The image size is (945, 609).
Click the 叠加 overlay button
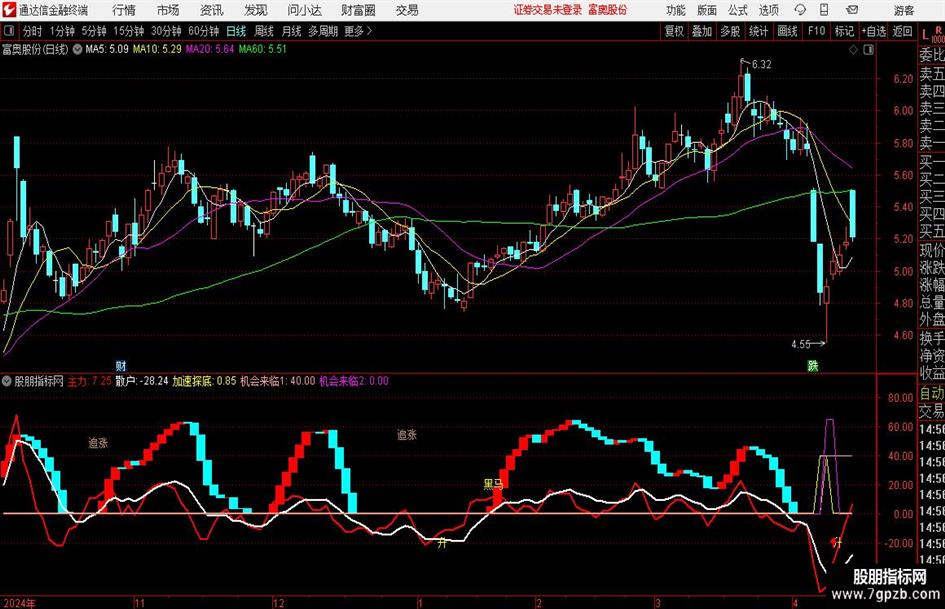coord(702,31)
